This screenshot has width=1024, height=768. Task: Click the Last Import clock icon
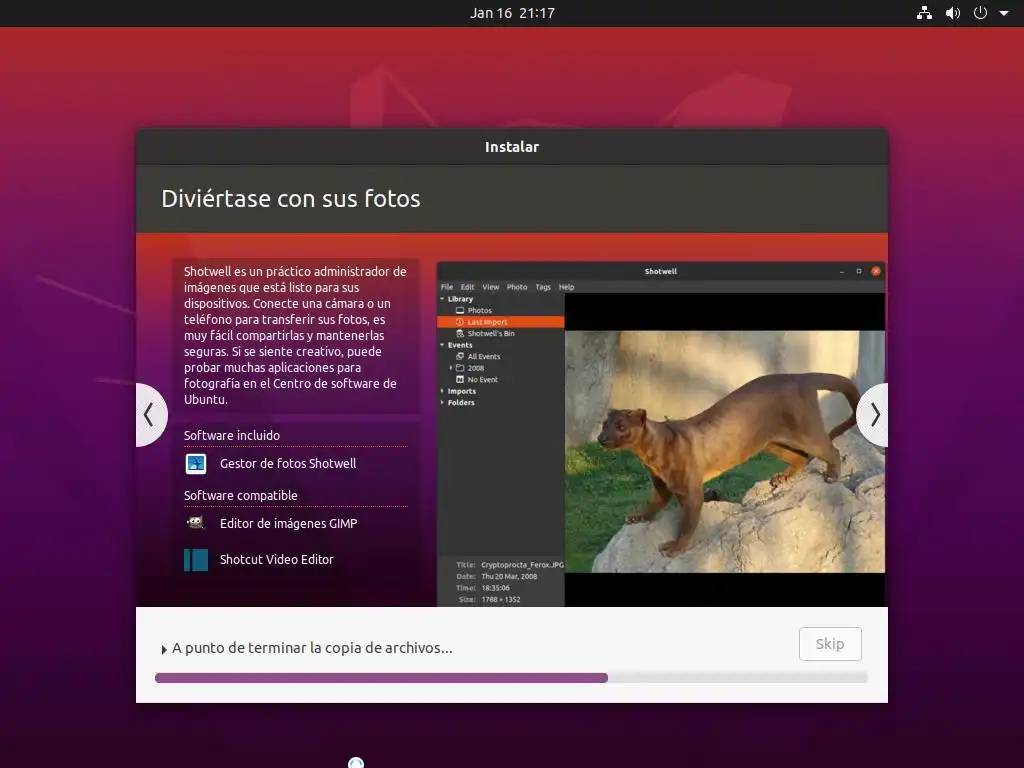460,322
